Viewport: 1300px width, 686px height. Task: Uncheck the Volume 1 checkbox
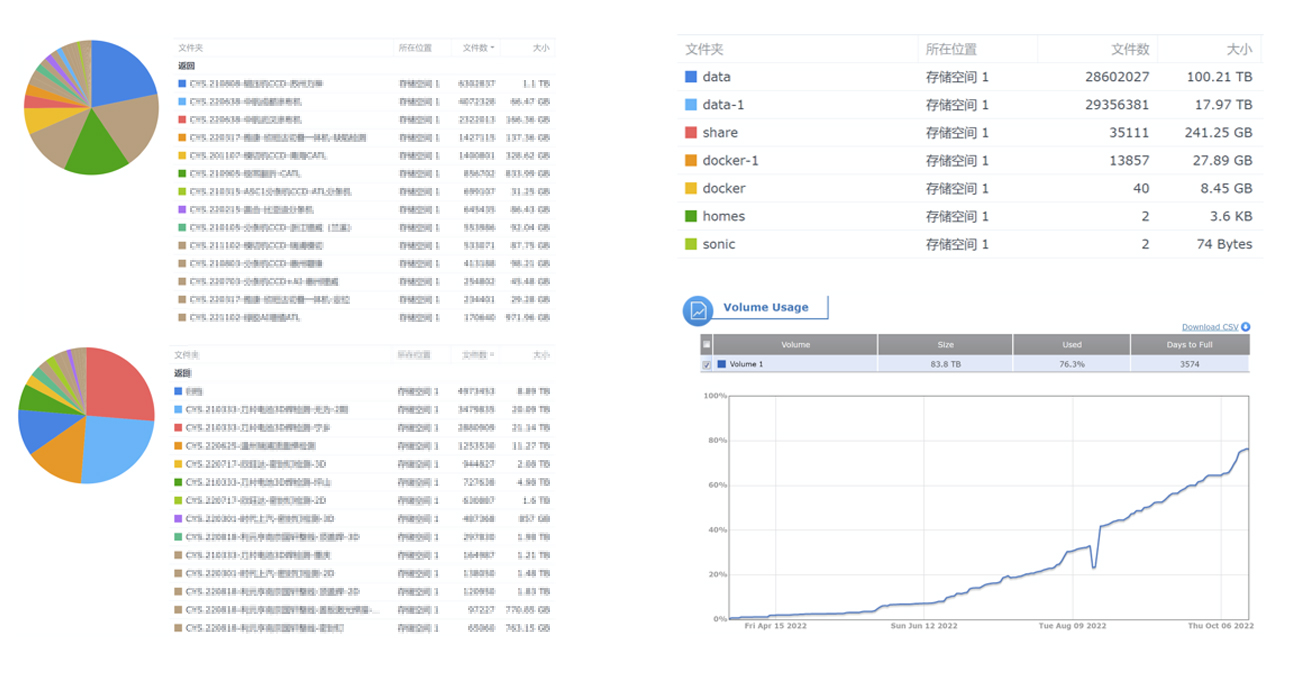pyautogui.click(x=707, y=365)
